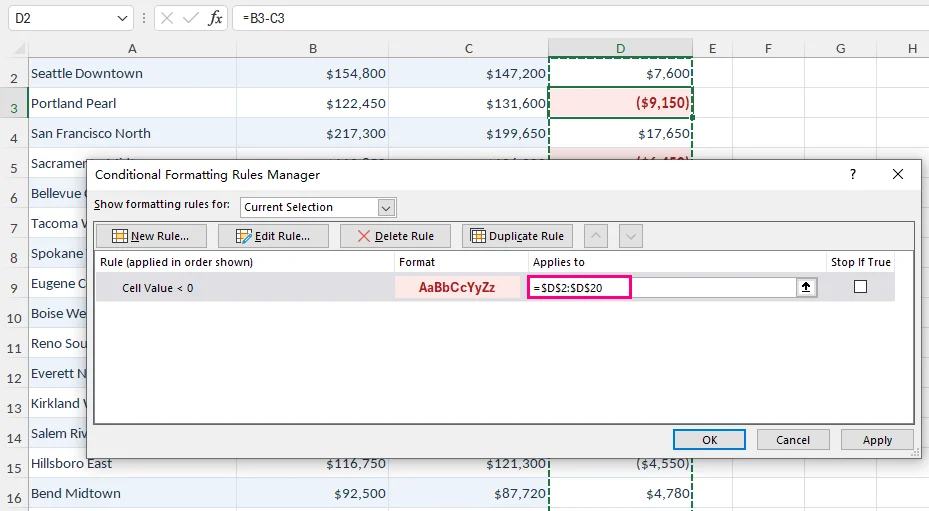Screen dimensions: 929x511
Task: Click the fx insert function icon
Action: (215, 18)
